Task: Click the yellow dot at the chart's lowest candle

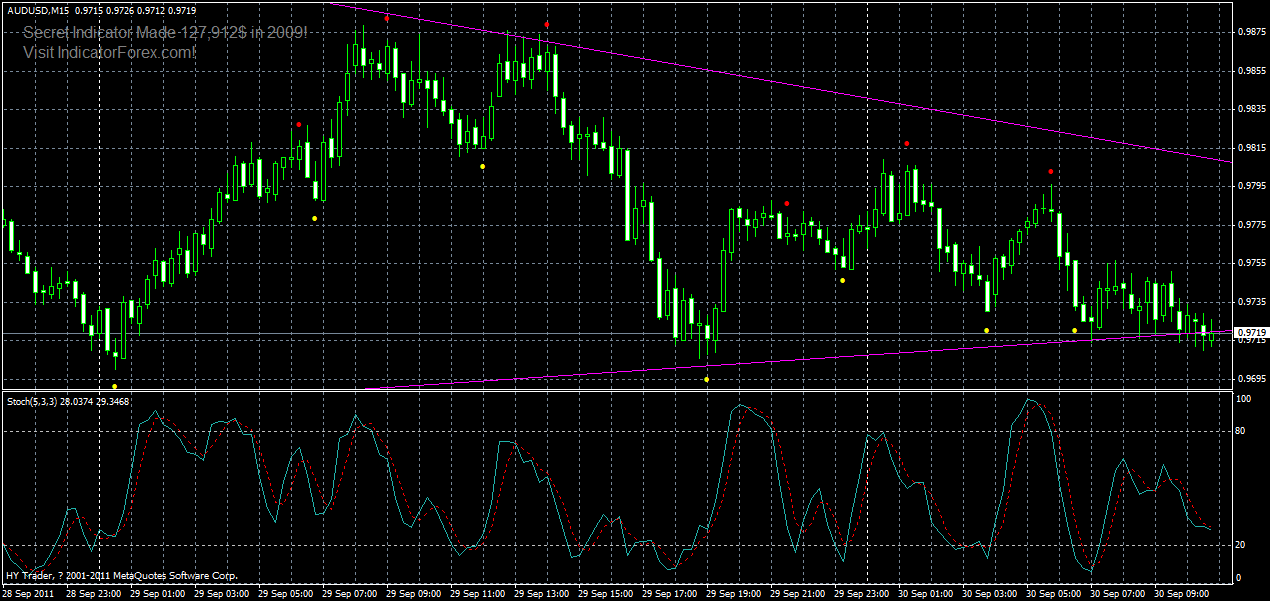Action: [x=116, y=384]
